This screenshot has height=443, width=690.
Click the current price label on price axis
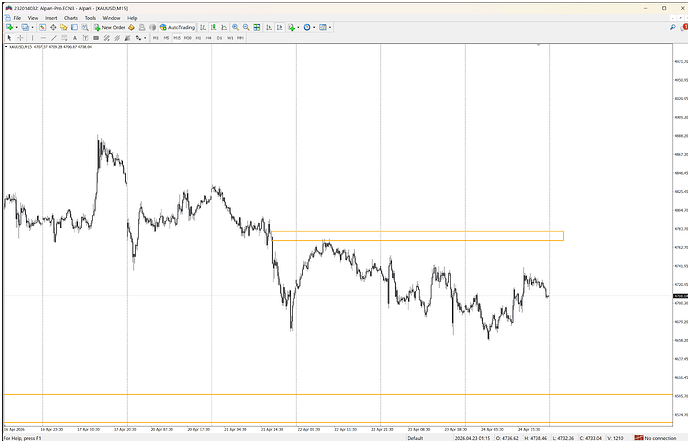coord(681,296)
